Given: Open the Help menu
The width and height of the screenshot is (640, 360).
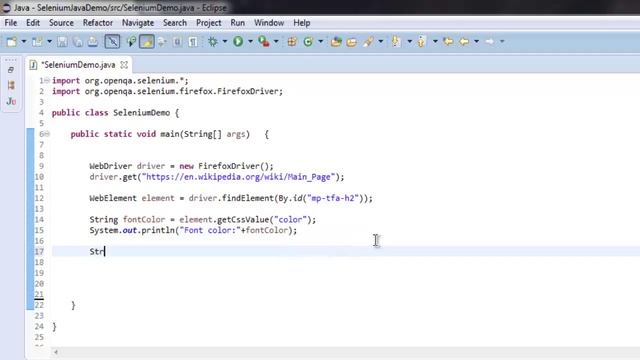Looking at the screenshot, I should coord(302,23).
